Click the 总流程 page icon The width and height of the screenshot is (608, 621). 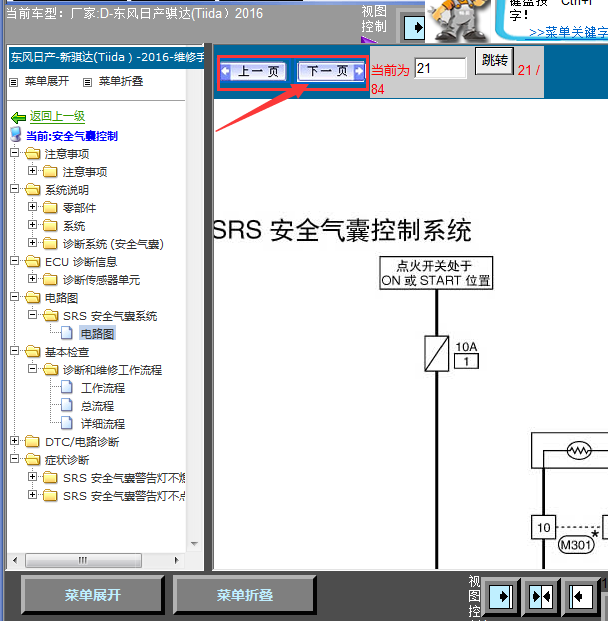67,405
